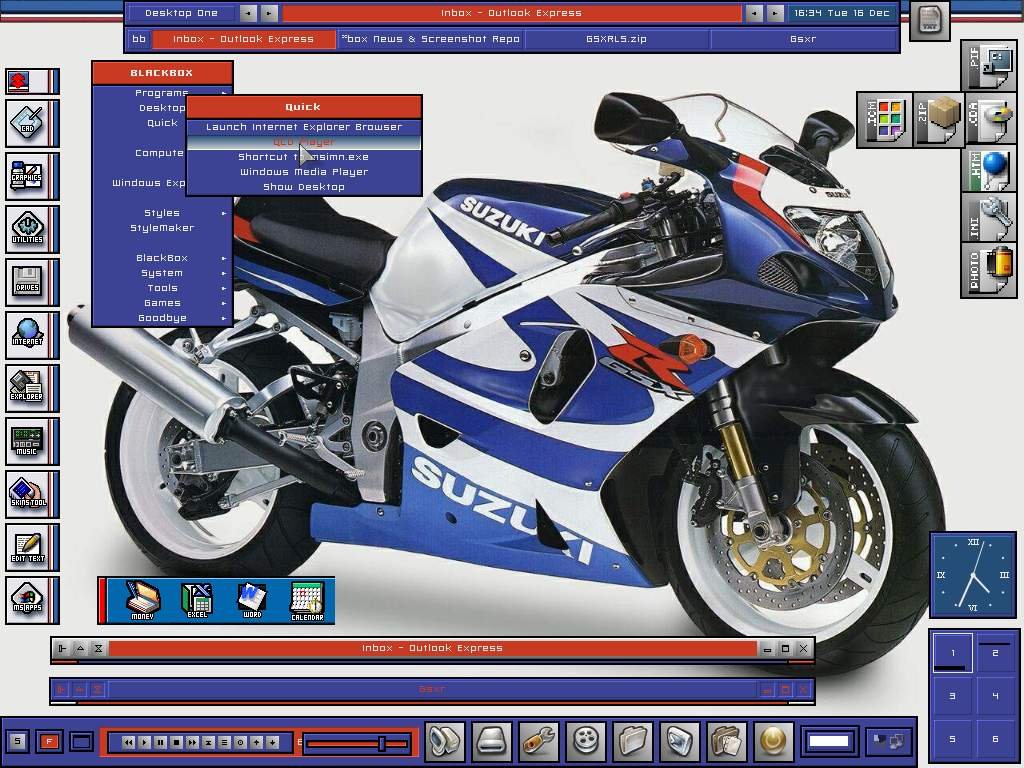
Task: Click the date and time display
Action: pyautogui.click(x=841, y=13)
